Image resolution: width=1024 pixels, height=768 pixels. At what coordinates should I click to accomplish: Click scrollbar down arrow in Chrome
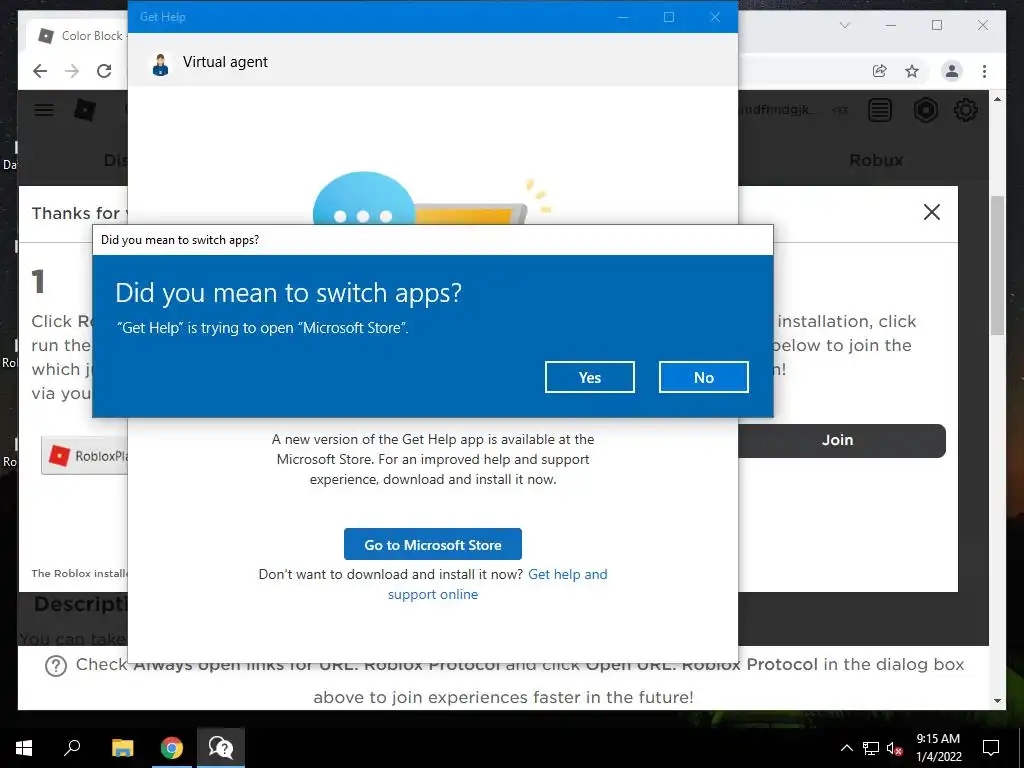pyautogui.click(x=997, y=701)
